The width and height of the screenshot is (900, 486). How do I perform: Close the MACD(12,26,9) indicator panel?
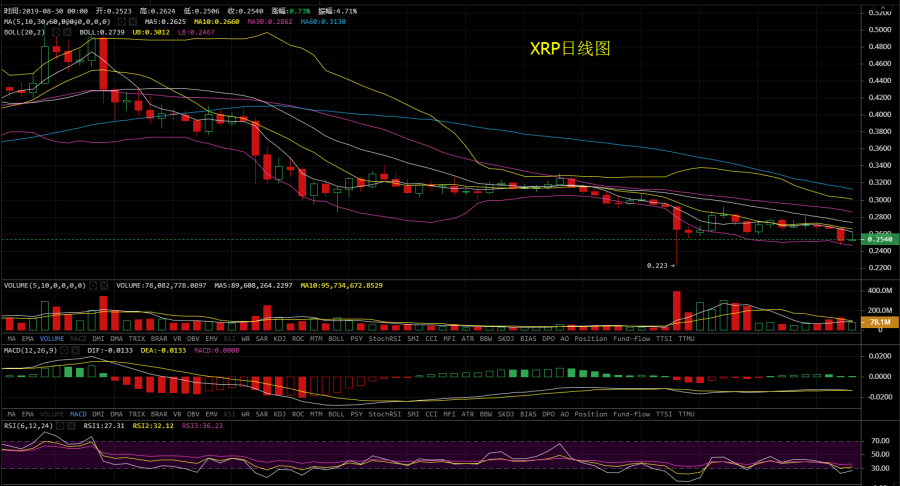click(x=76, y=352)
